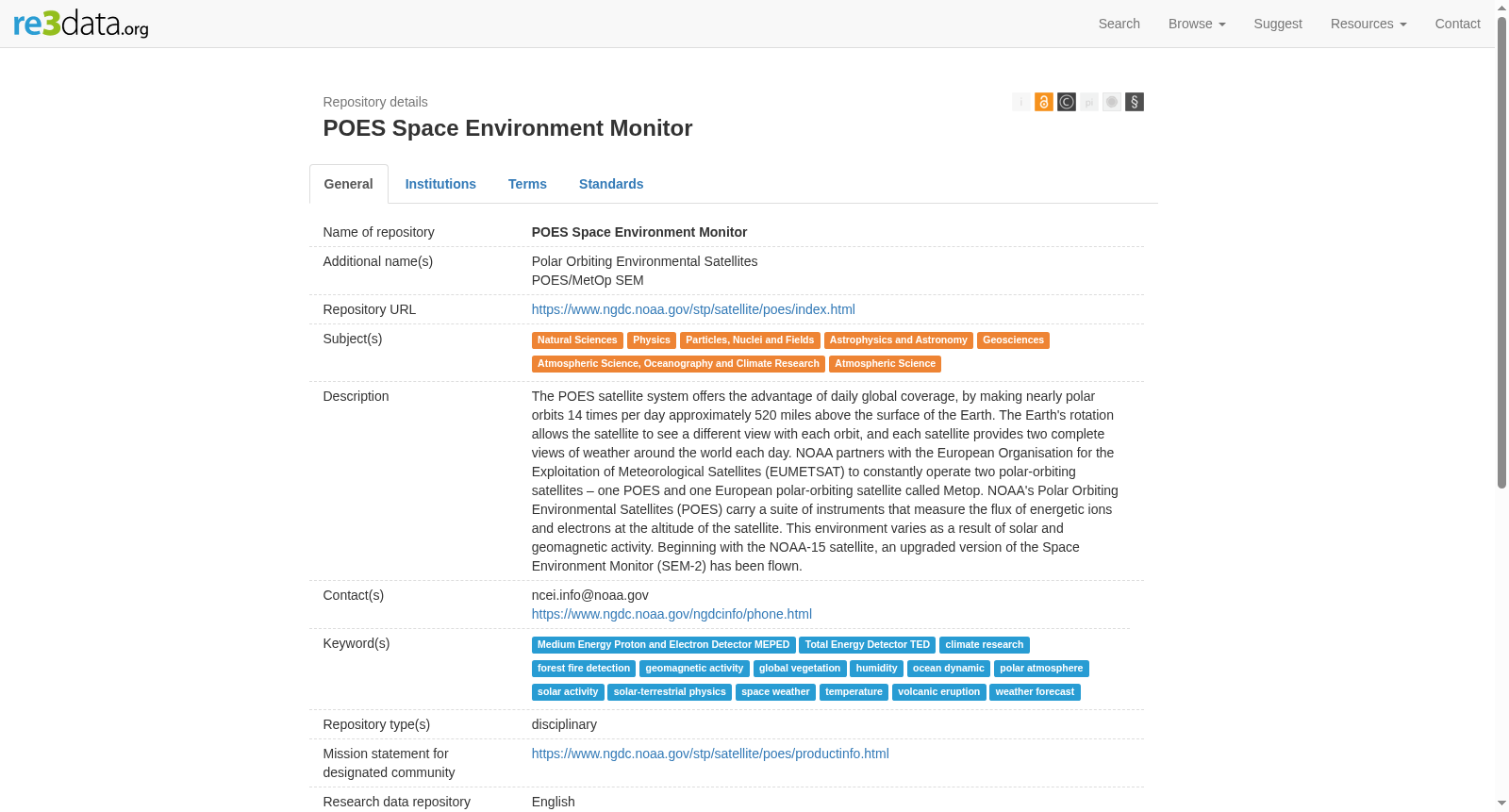1509x812 pixels.
Task: Click the orange open access lock icon
Action: (1044, 102)
